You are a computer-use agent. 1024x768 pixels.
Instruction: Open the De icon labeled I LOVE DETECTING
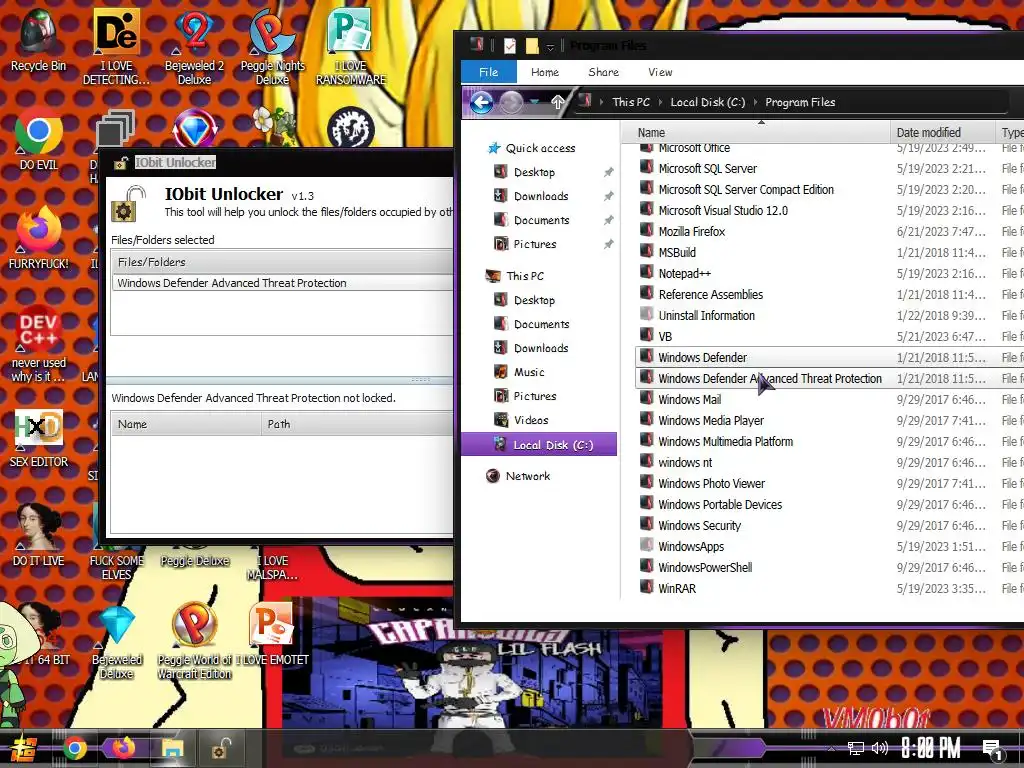116,47
